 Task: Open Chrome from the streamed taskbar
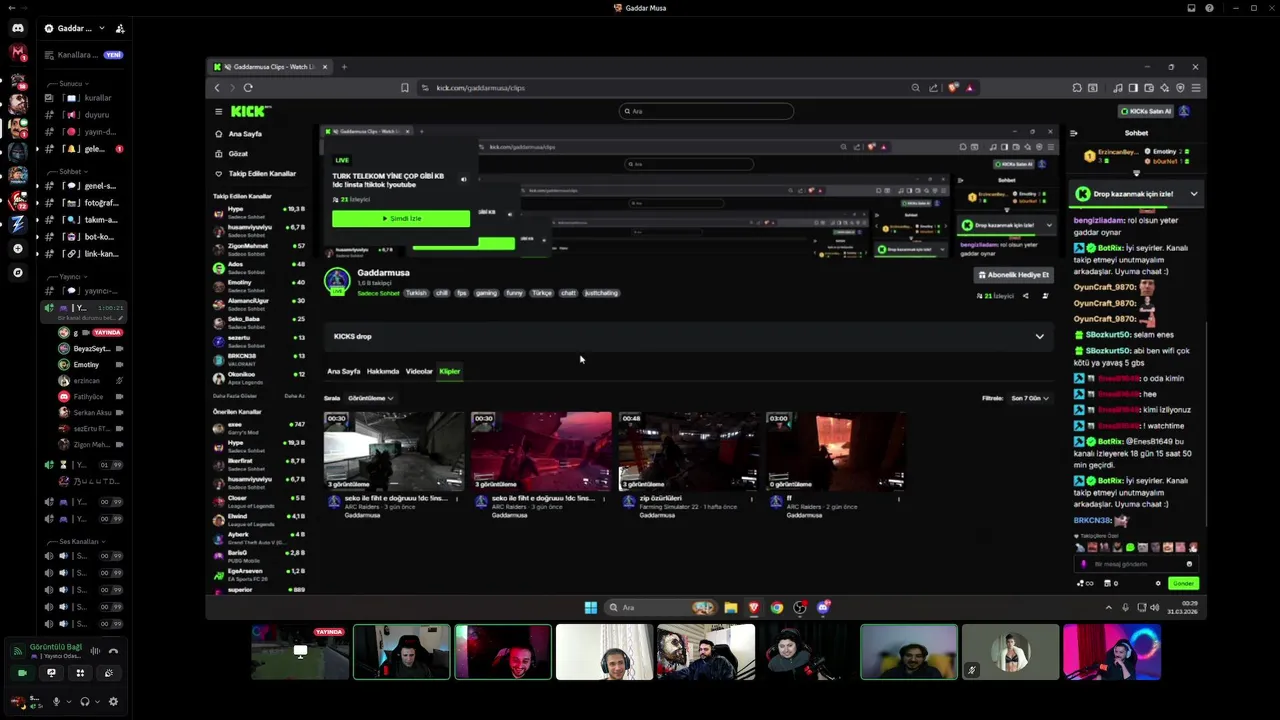coord(777,607)
